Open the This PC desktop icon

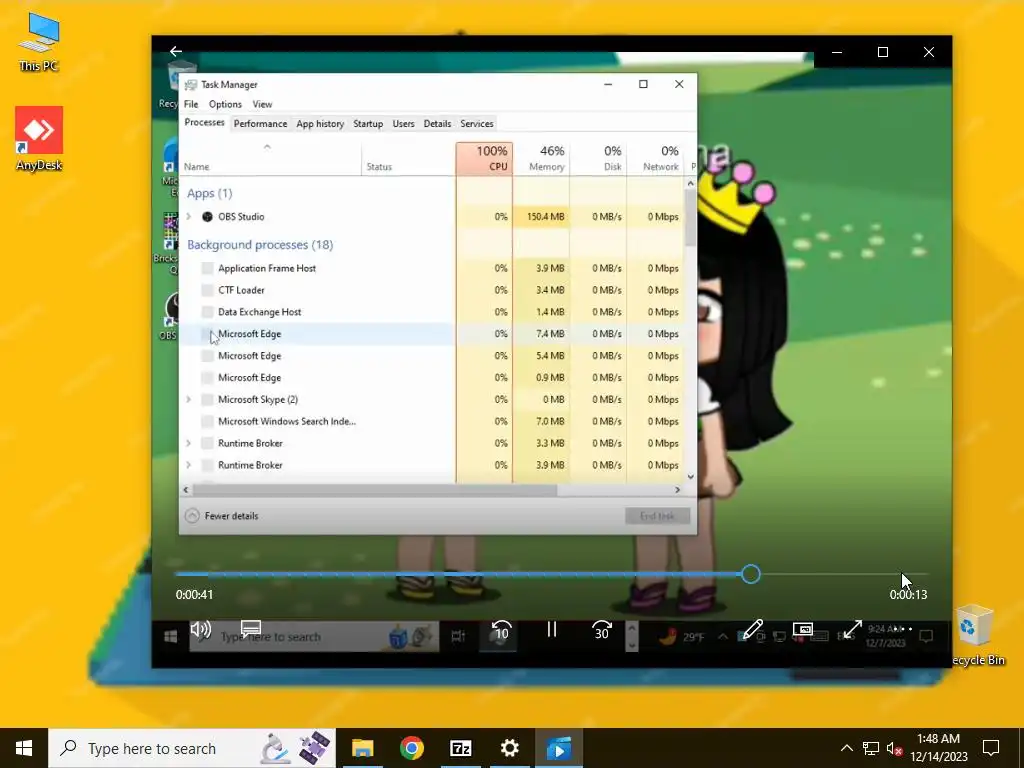tap(39, 42)
